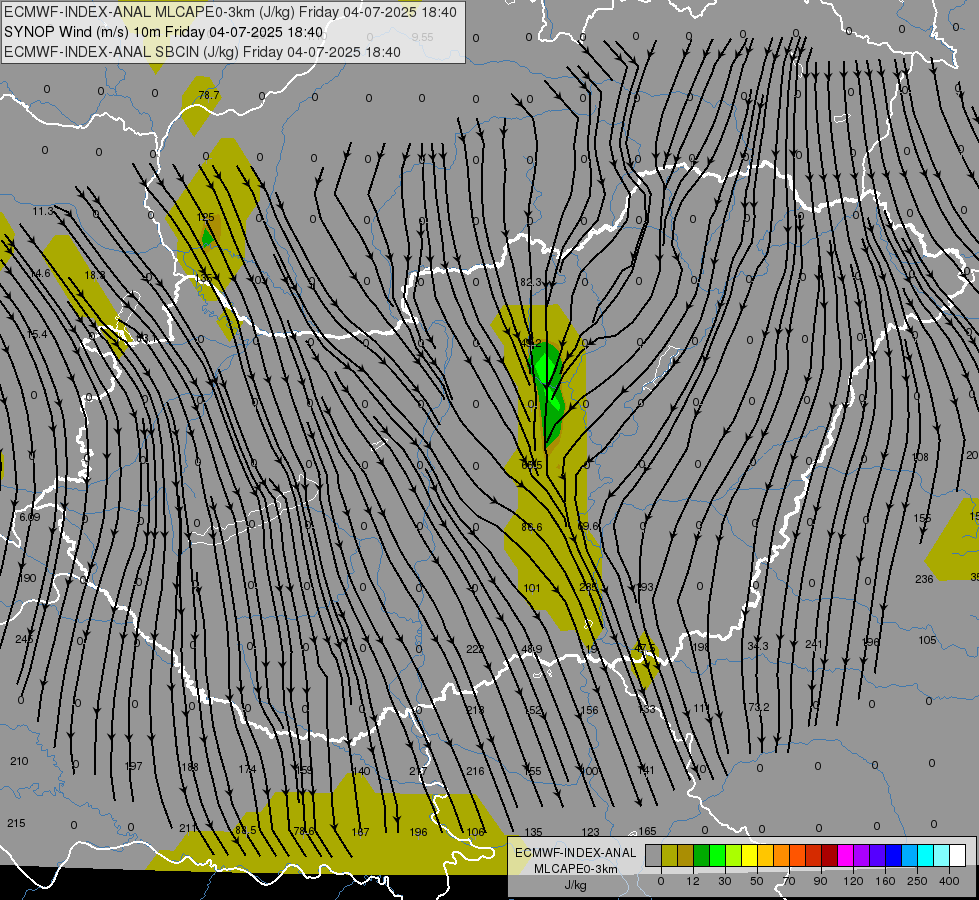The width and height of the screenshot is (979, 900).
Task: Click the '236' value on the map
Action: pos(924,579)
